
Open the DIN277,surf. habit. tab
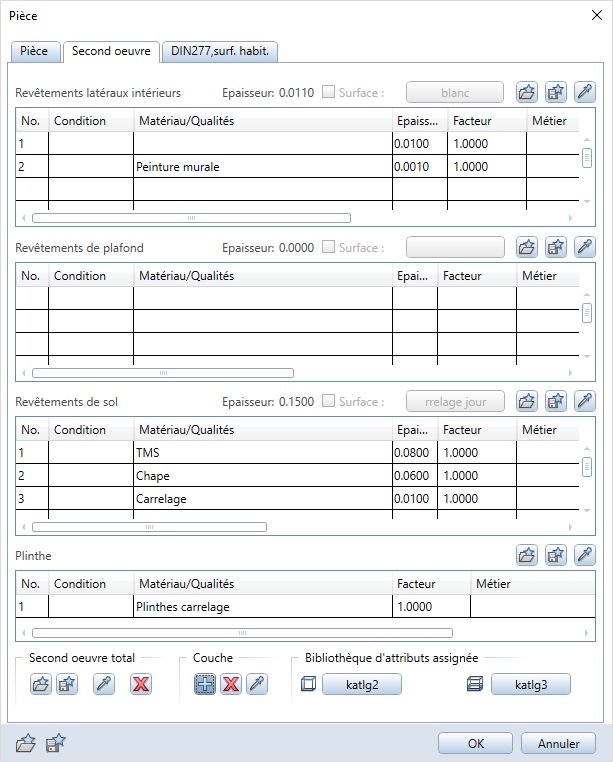(220, 52)
